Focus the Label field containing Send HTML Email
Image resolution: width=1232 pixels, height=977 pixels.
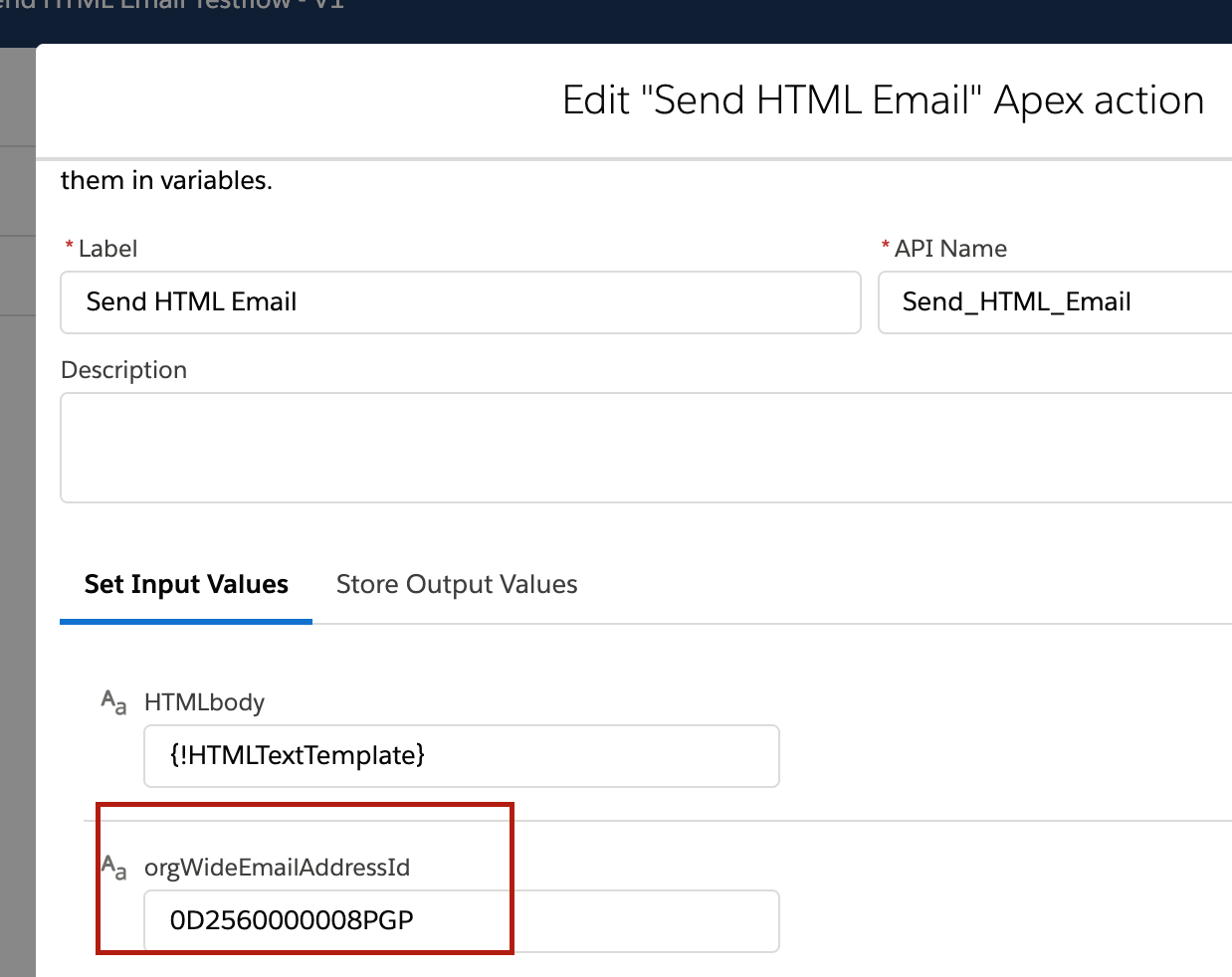click(460, 302)
